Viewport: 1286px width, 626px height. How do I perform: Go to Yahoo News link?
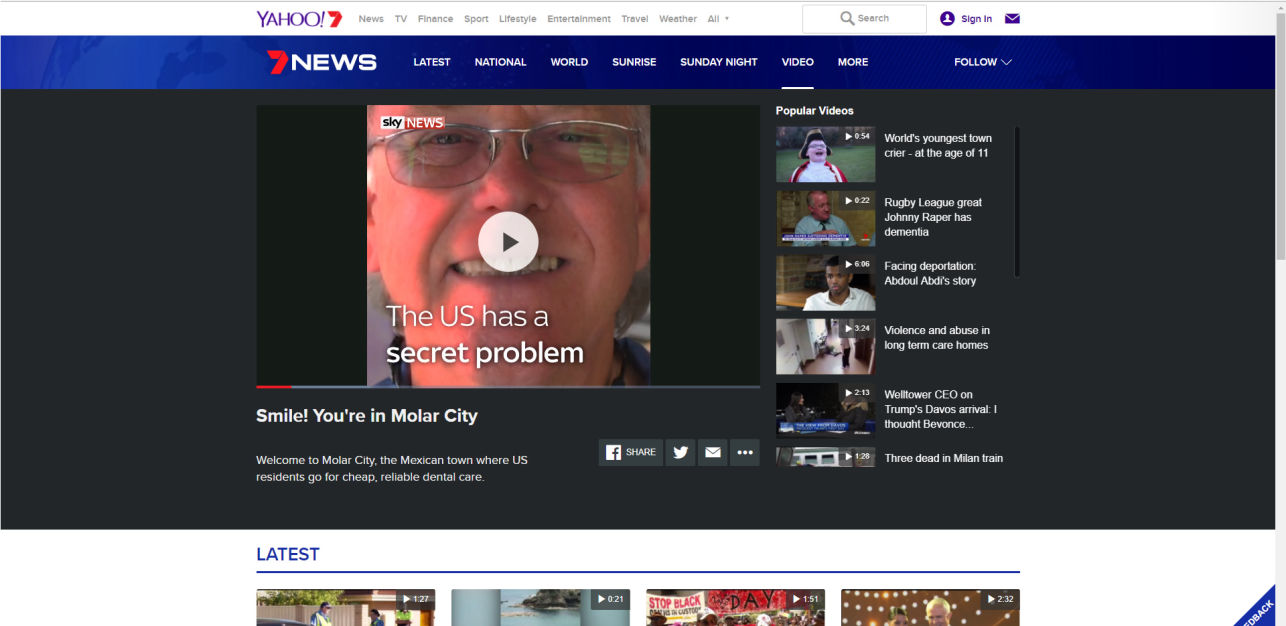pos(371,18)
